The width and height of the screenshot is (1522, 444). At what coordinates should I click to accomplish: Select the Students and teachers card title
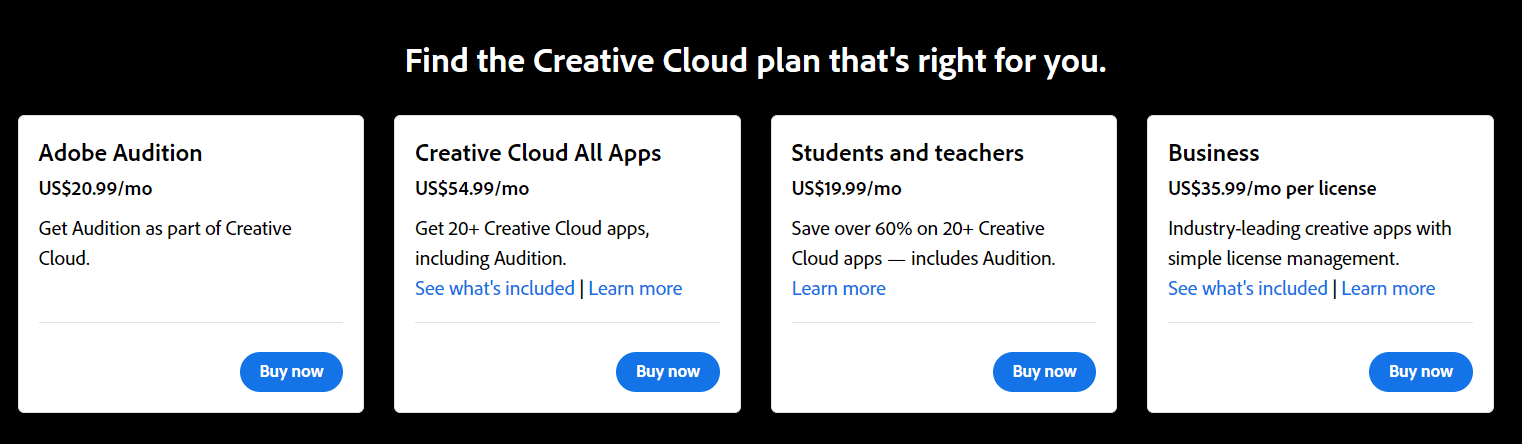907,153
